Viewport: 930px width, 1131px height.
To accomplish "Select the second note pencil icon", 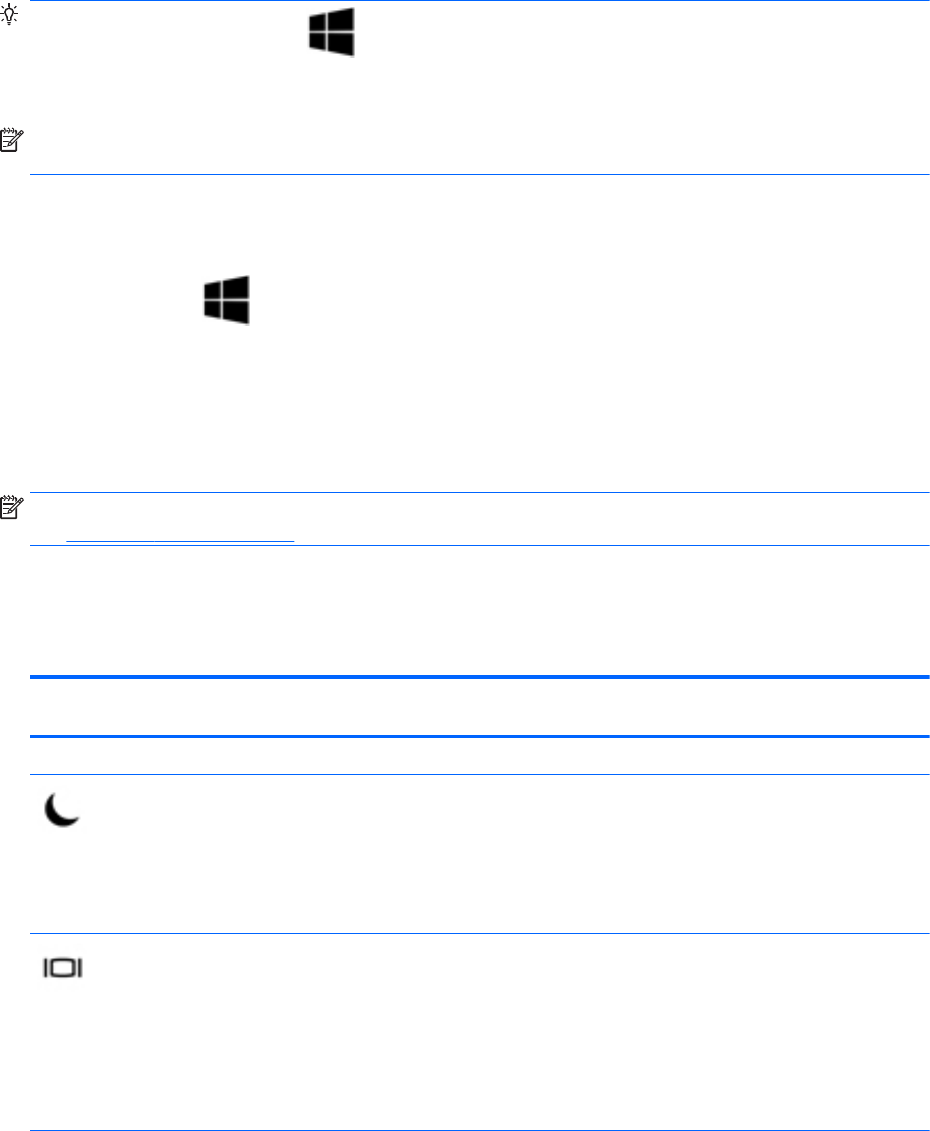I will click(x=12, y=507).
